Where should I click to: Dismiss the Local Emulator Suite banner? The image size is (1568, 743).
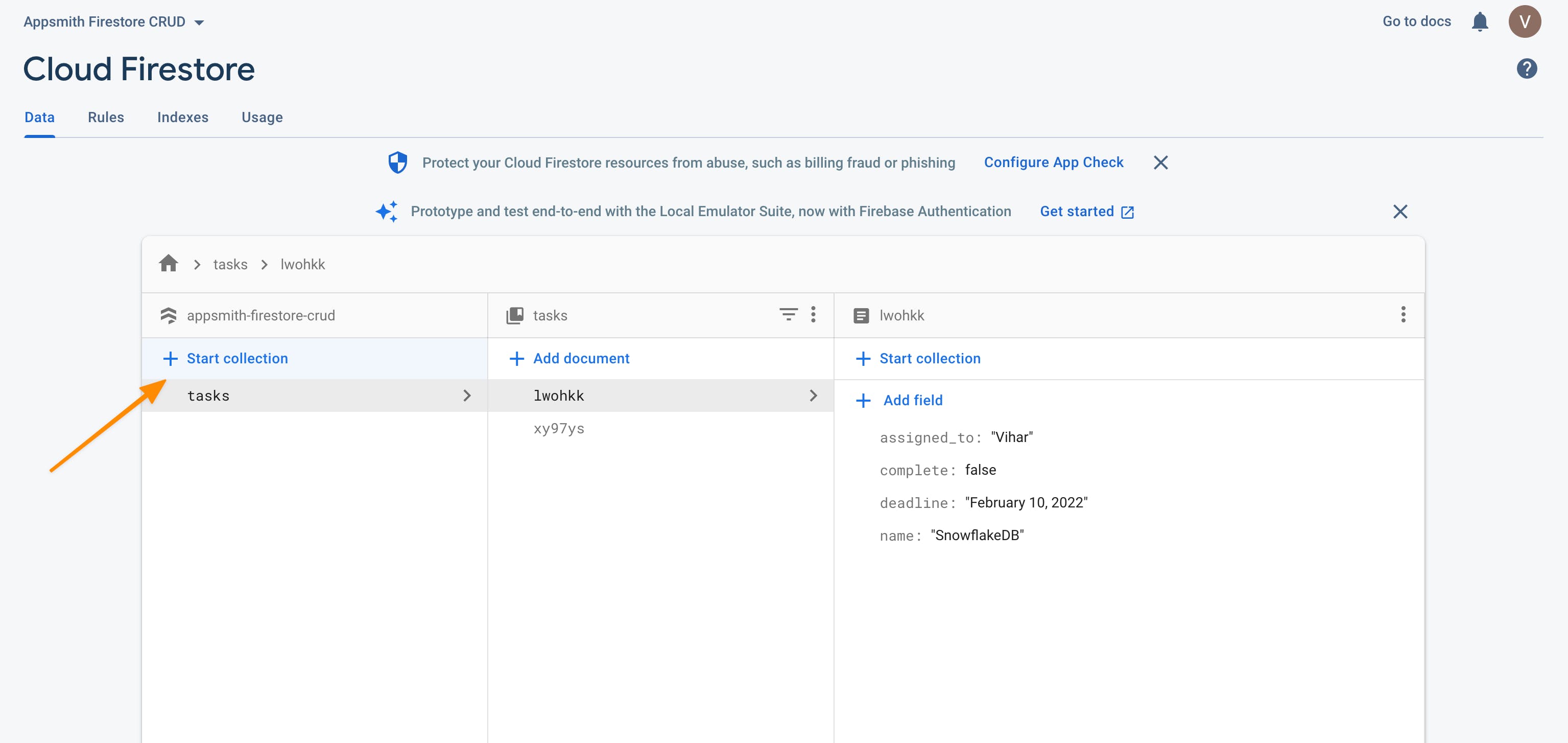(x=1399, y=212)
